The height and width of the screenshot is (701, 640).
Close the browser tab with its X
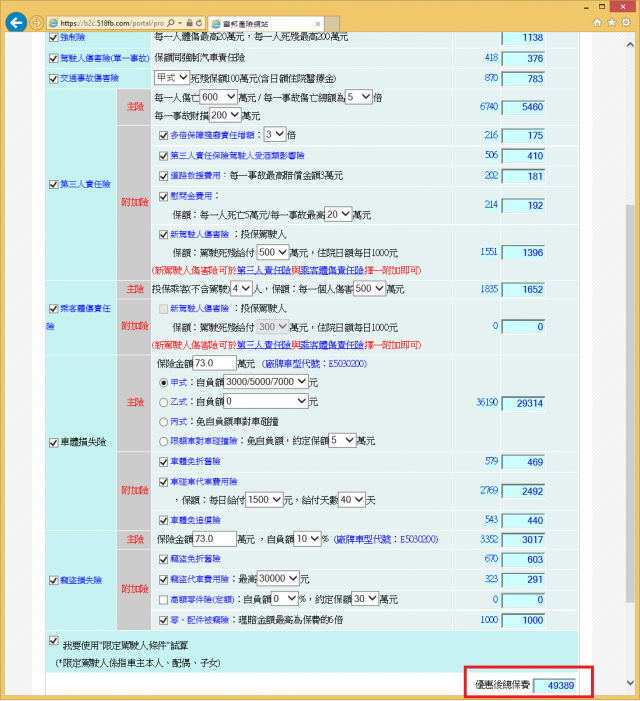(x=318, y=24)
